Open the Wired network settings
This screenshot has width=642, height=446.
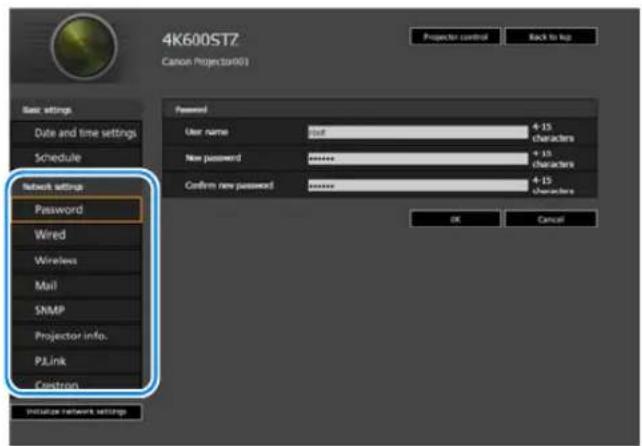(x=77, y=235)
